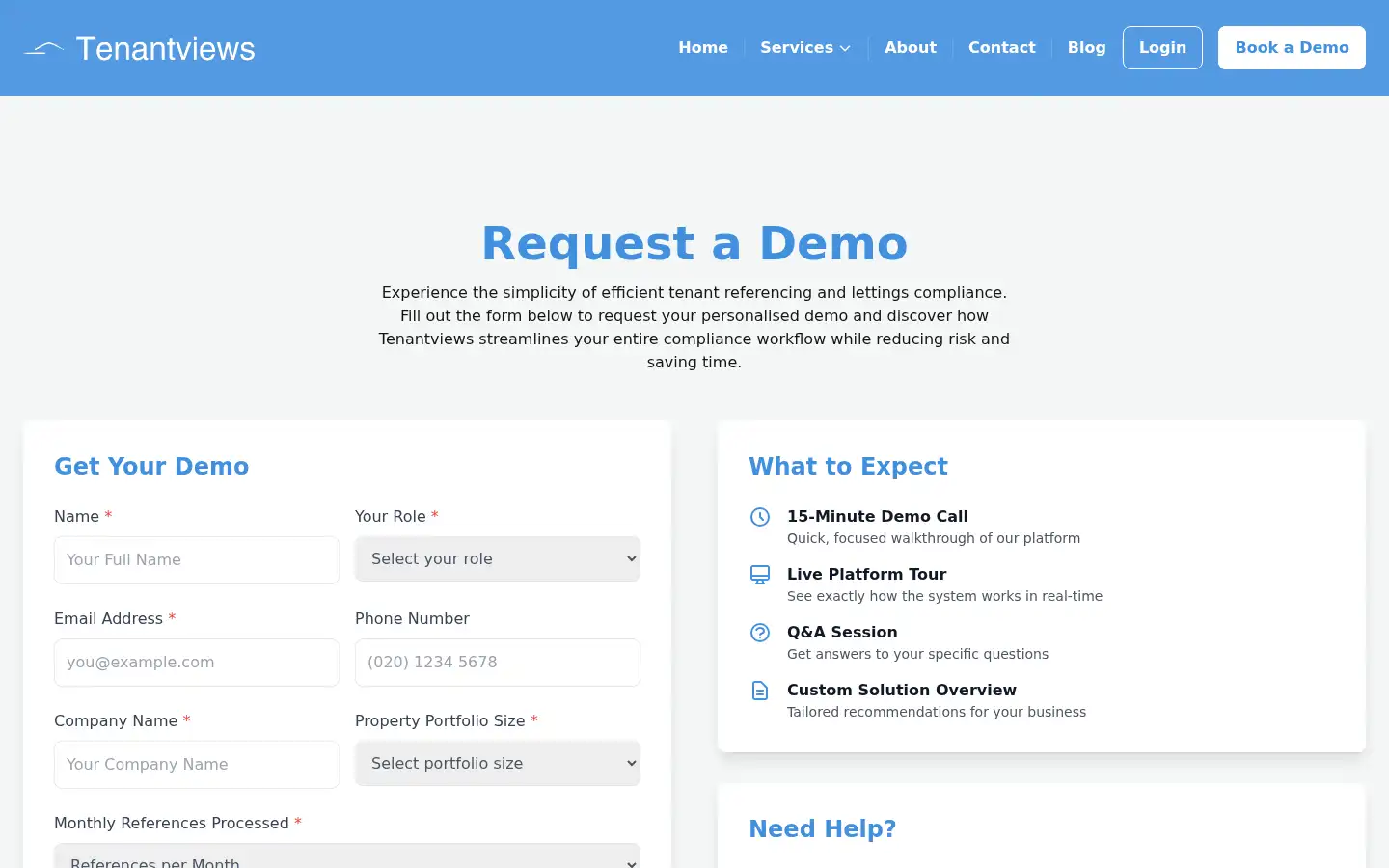1389x868 pixels.
Task: Open the Property Portfolio Size dropdown
Action: coord(498,764)
